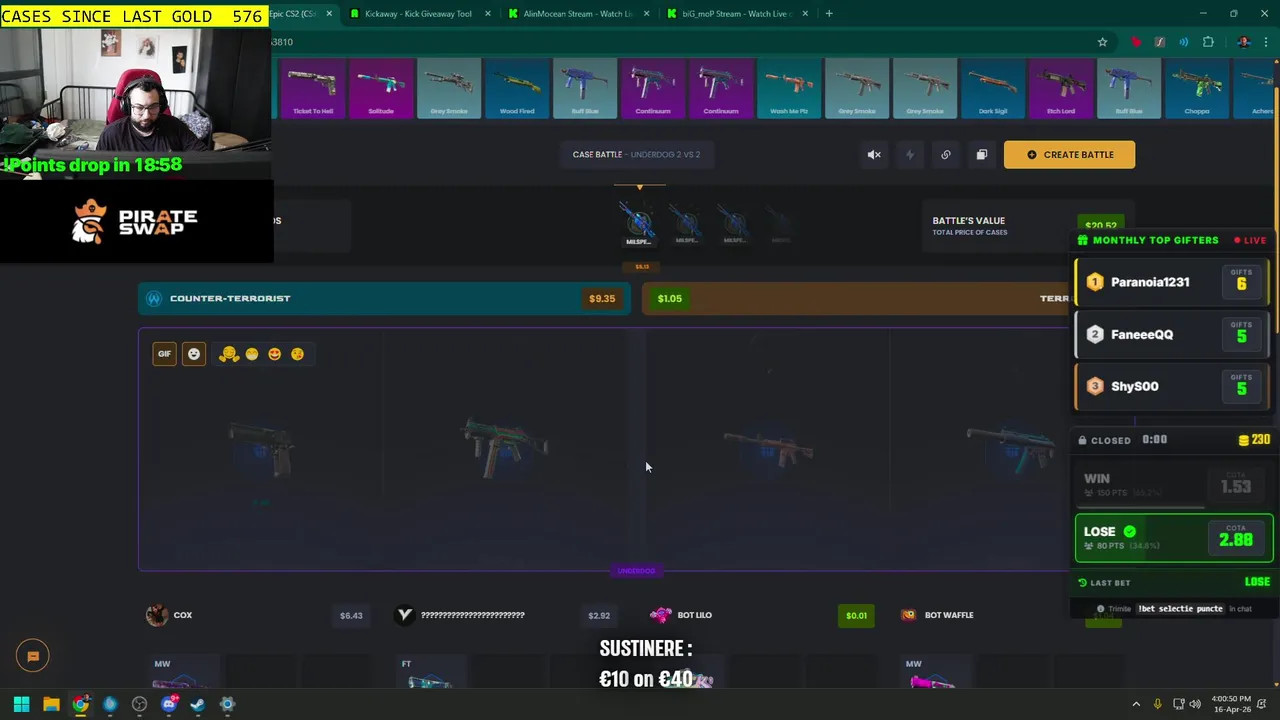Screen dimensions: 1280x720
Task: Open BOT WAFFLE avatar
Action: coord(908,615)
